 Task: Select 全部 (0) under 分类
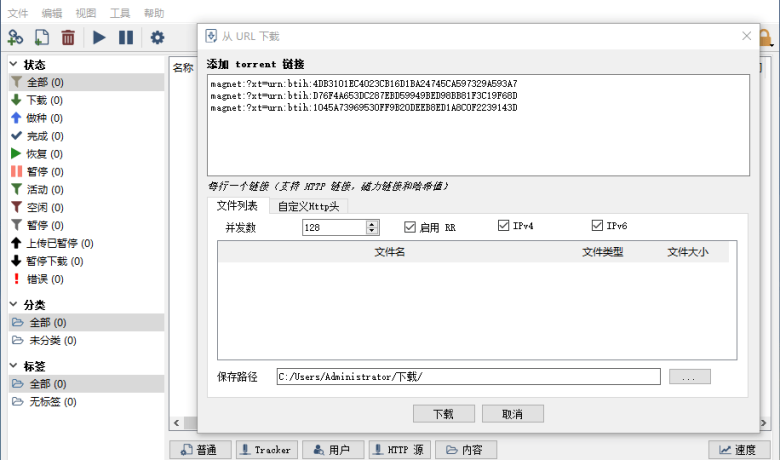[87, 322]
